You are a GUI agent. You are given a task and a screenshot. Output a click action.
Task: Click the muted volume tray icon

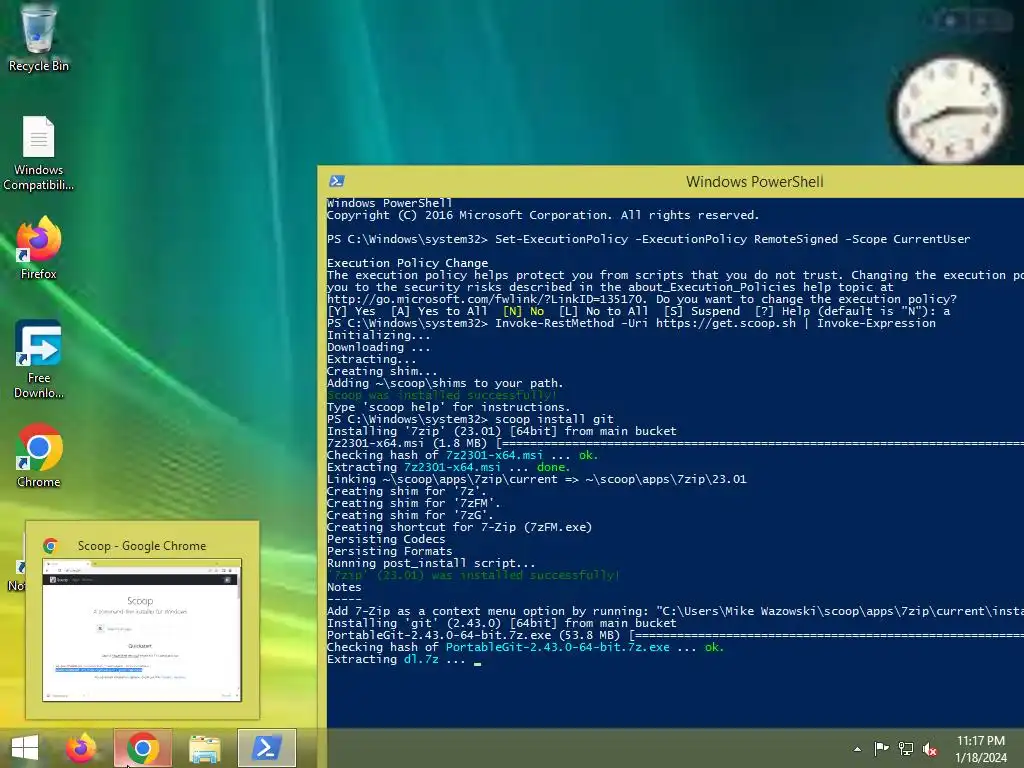tap(930, 748)
